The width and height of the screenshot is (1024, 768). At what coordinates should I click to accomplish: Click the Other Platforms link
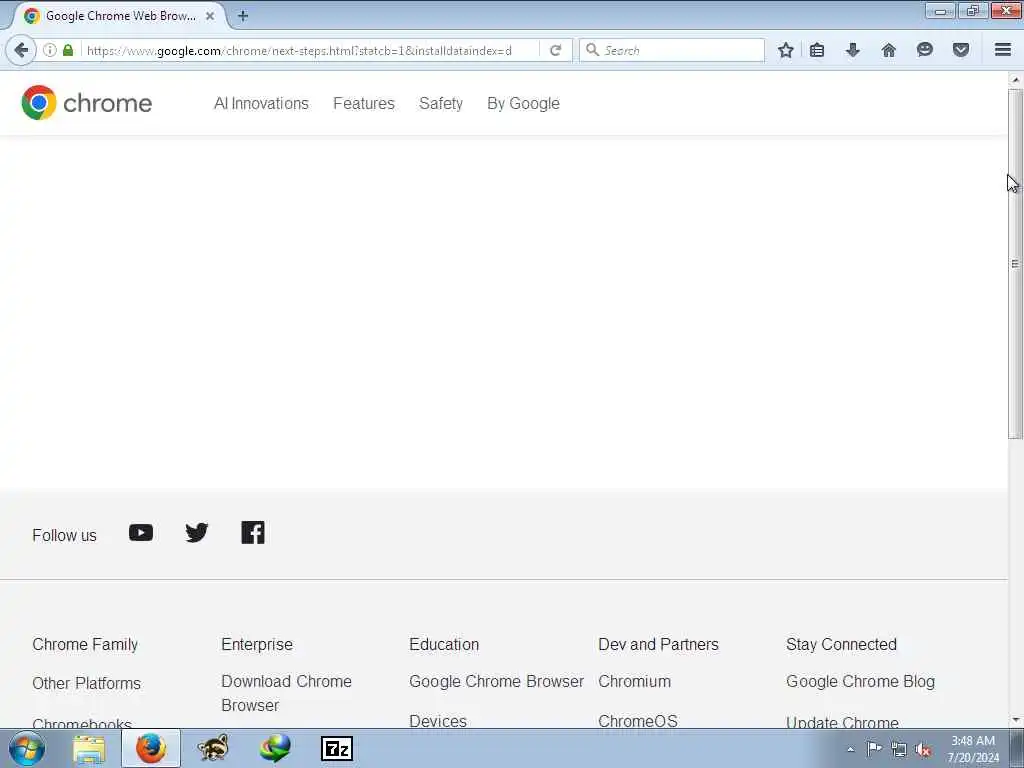click(86, 683)
